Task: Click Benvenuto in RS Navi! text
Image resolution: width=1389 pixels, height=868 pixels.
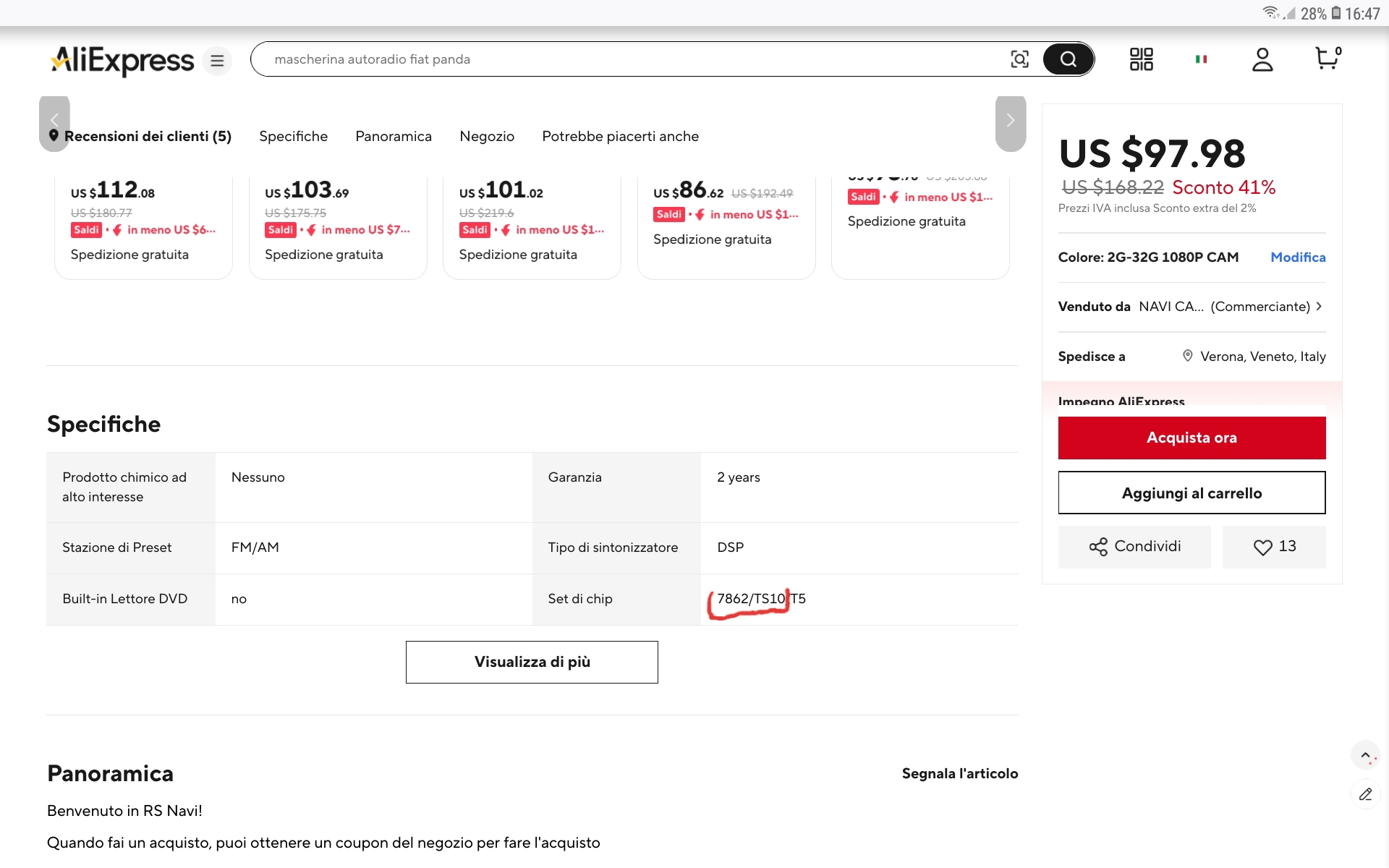Action: (124, 811)
